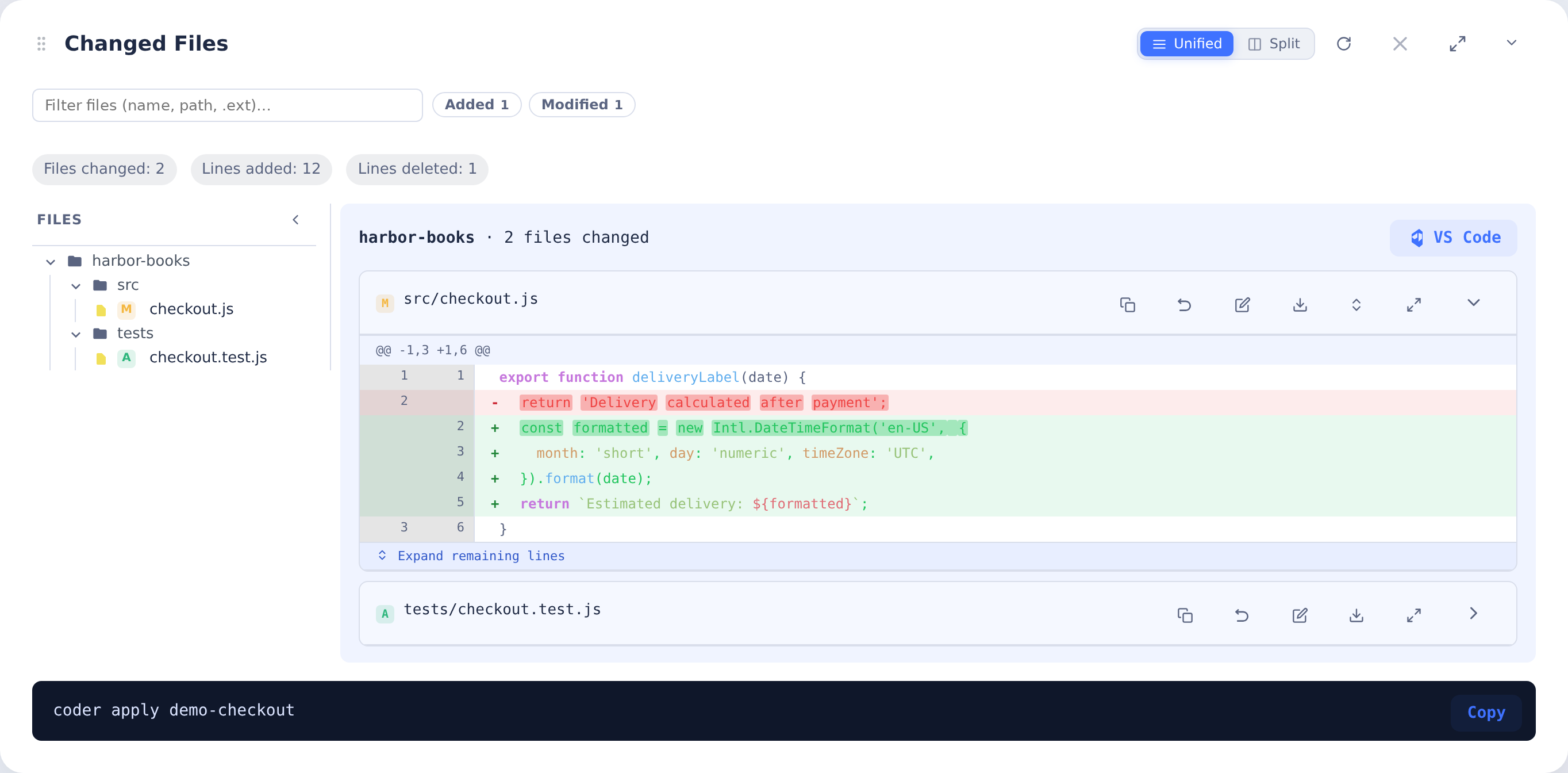Click the src/checkout.js file header name
Image resolution: width=1568 pixels, height=773 pixels.
tap(471, 299)
